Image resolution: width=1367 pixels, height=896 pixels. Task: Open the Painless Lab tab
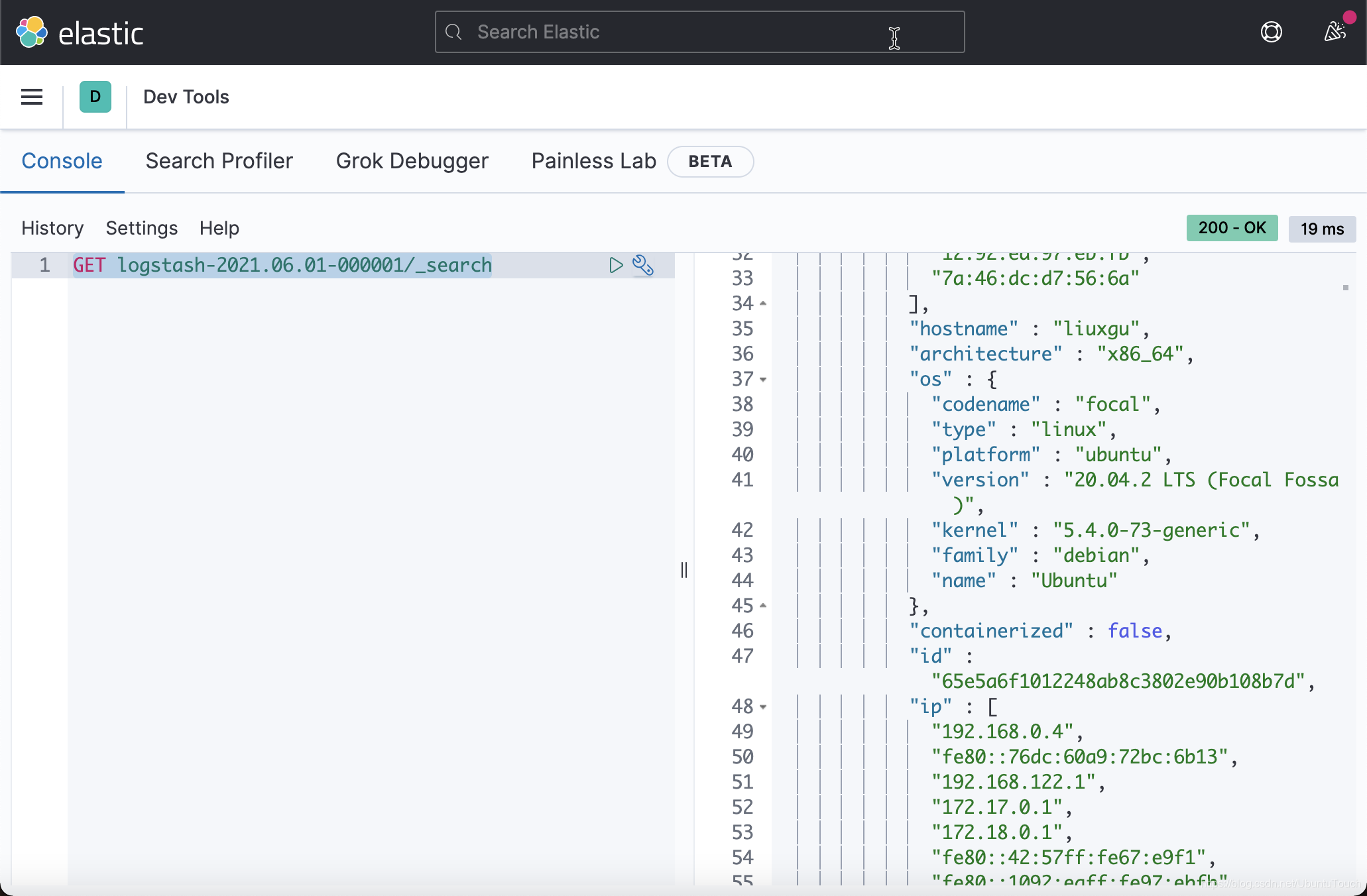pyautogui.click(x=593, y=161)
